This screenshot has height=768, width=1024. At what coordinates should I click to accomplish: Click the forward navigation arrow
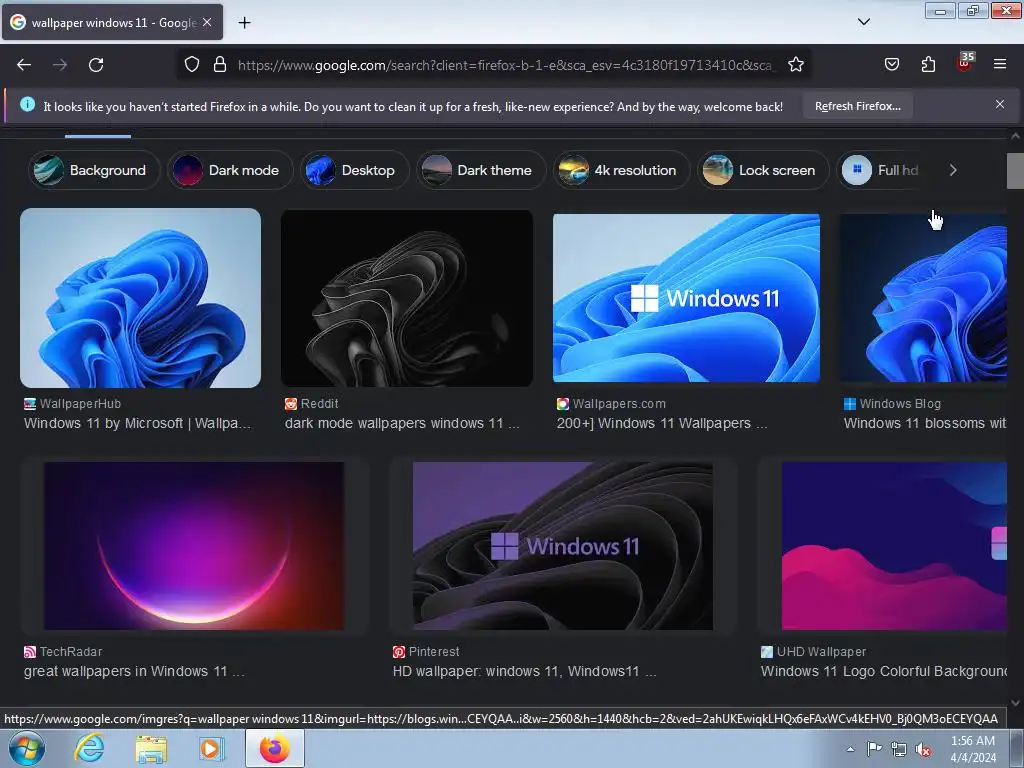pos(60,65)
